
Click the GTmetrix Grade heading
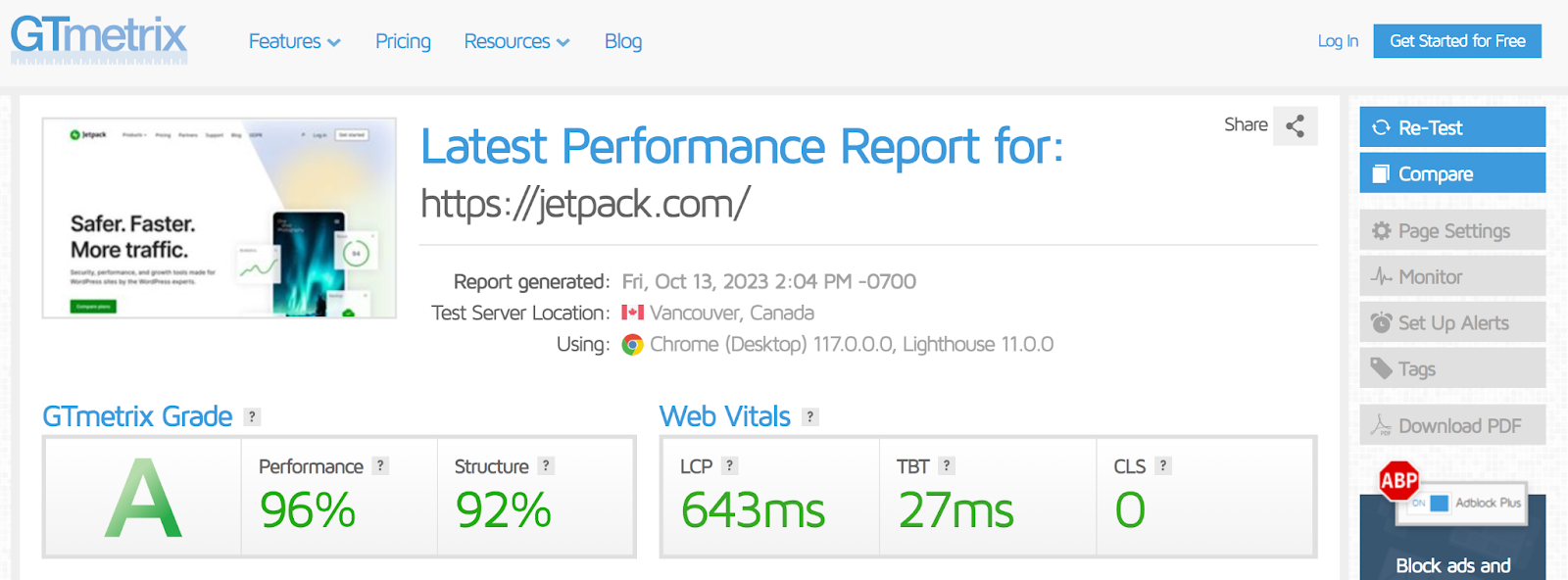[x=137, y=416]
